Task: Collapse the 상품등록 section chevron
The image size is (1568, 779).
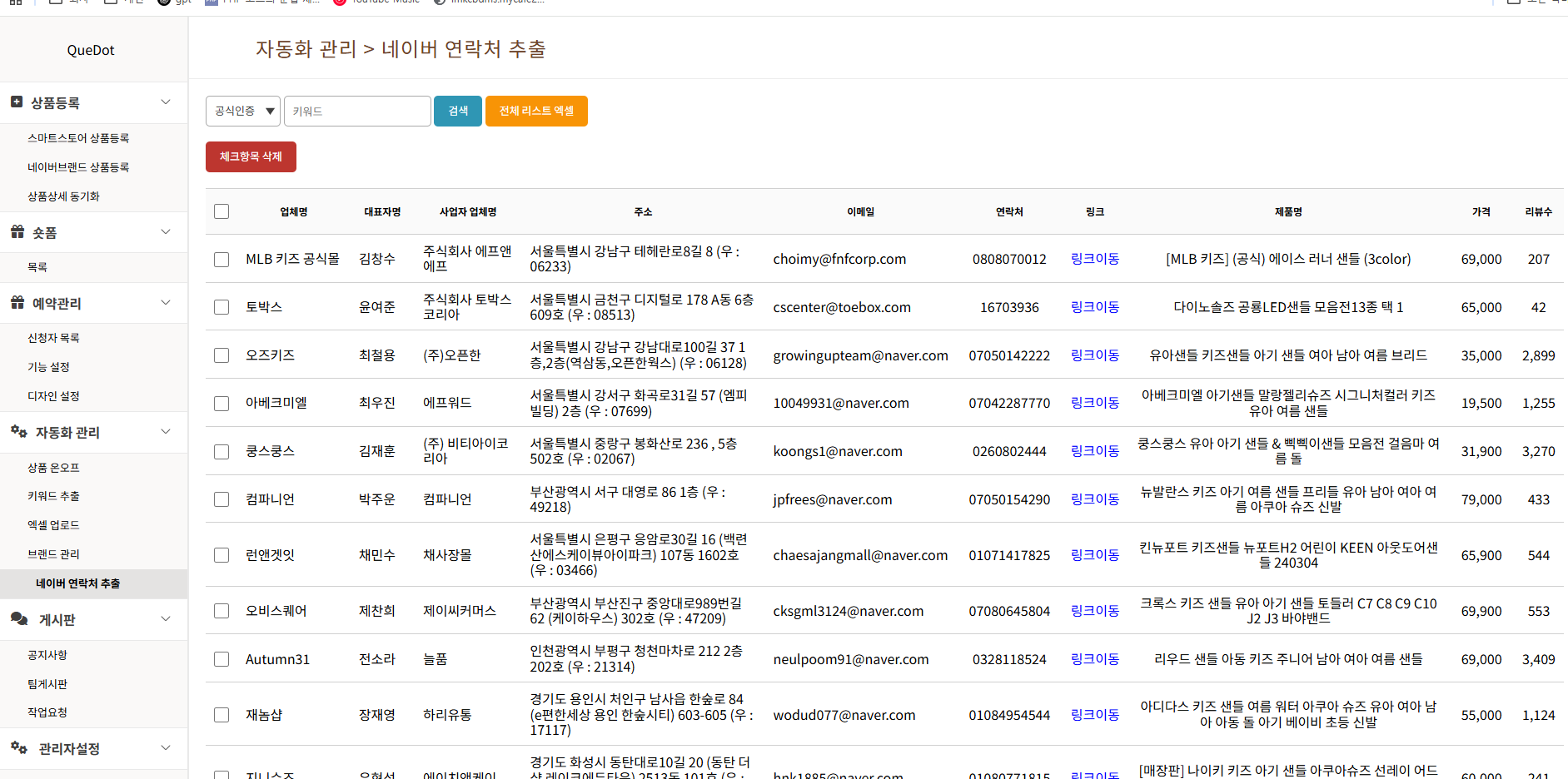Action: click(166, 102)
